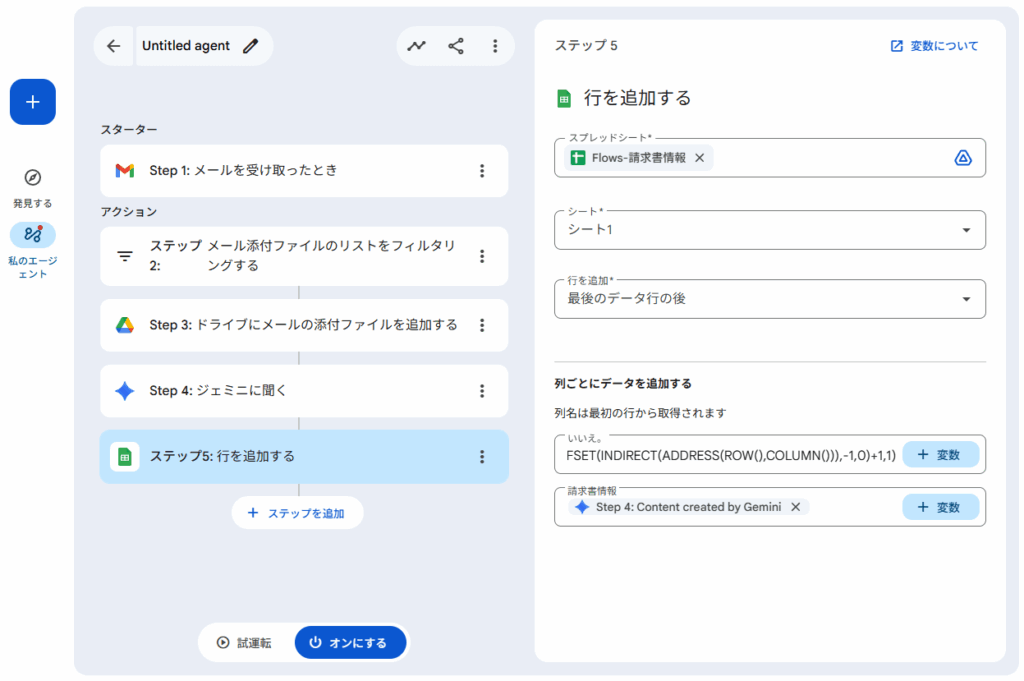Open the 変数について link

[x=934, y=46]
